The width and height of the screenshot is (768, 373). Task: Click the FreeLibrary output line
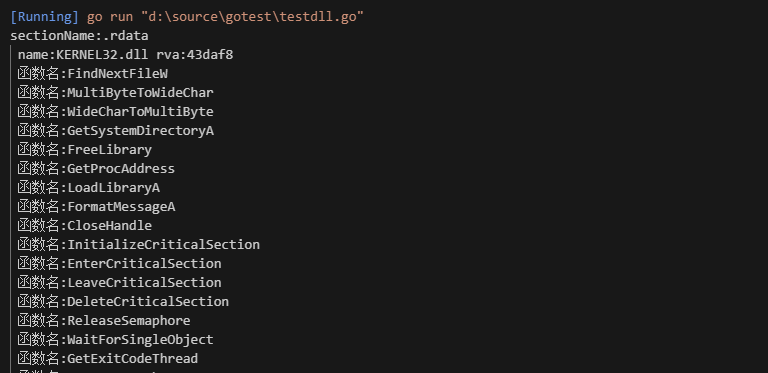[x=85, y=150]
